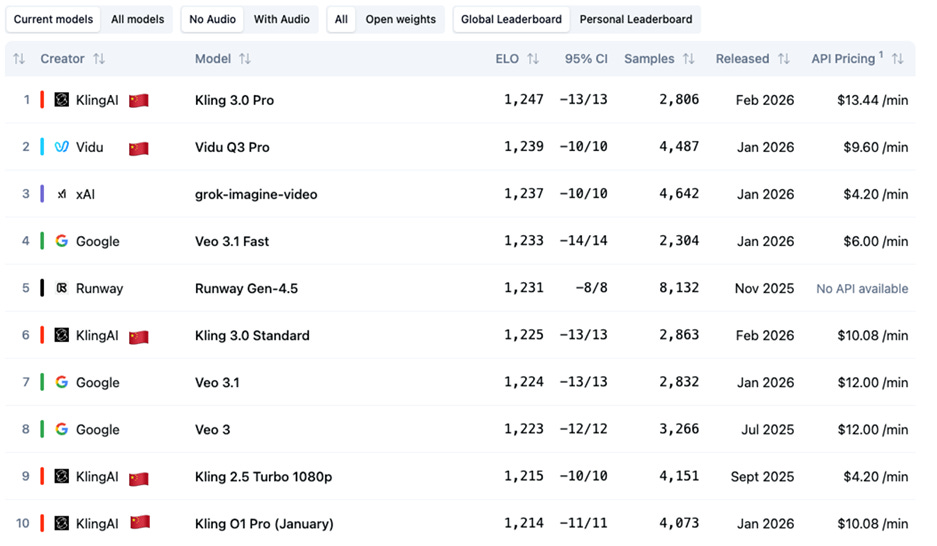Click the -8/8 confidence interval value

[x=592, y=287]
